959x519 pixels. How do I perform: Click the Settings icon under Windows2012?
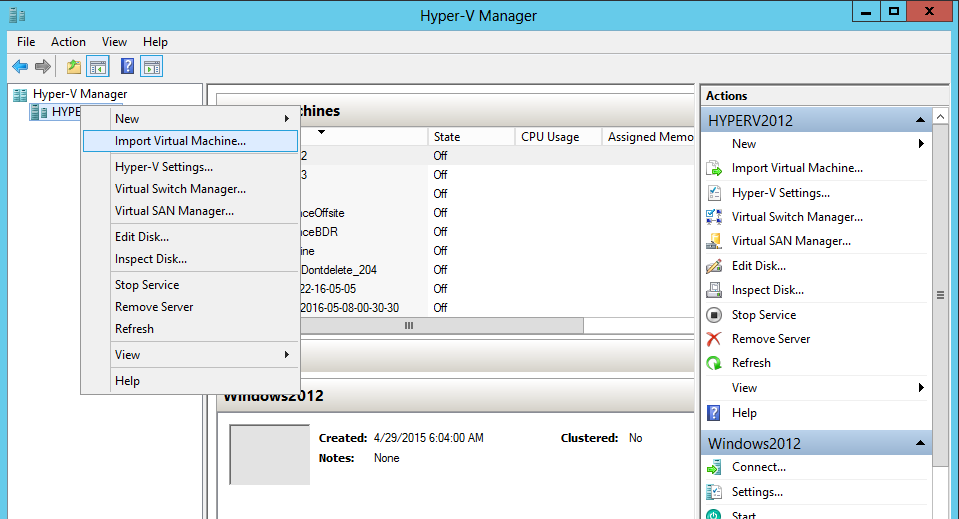point(714,492)
